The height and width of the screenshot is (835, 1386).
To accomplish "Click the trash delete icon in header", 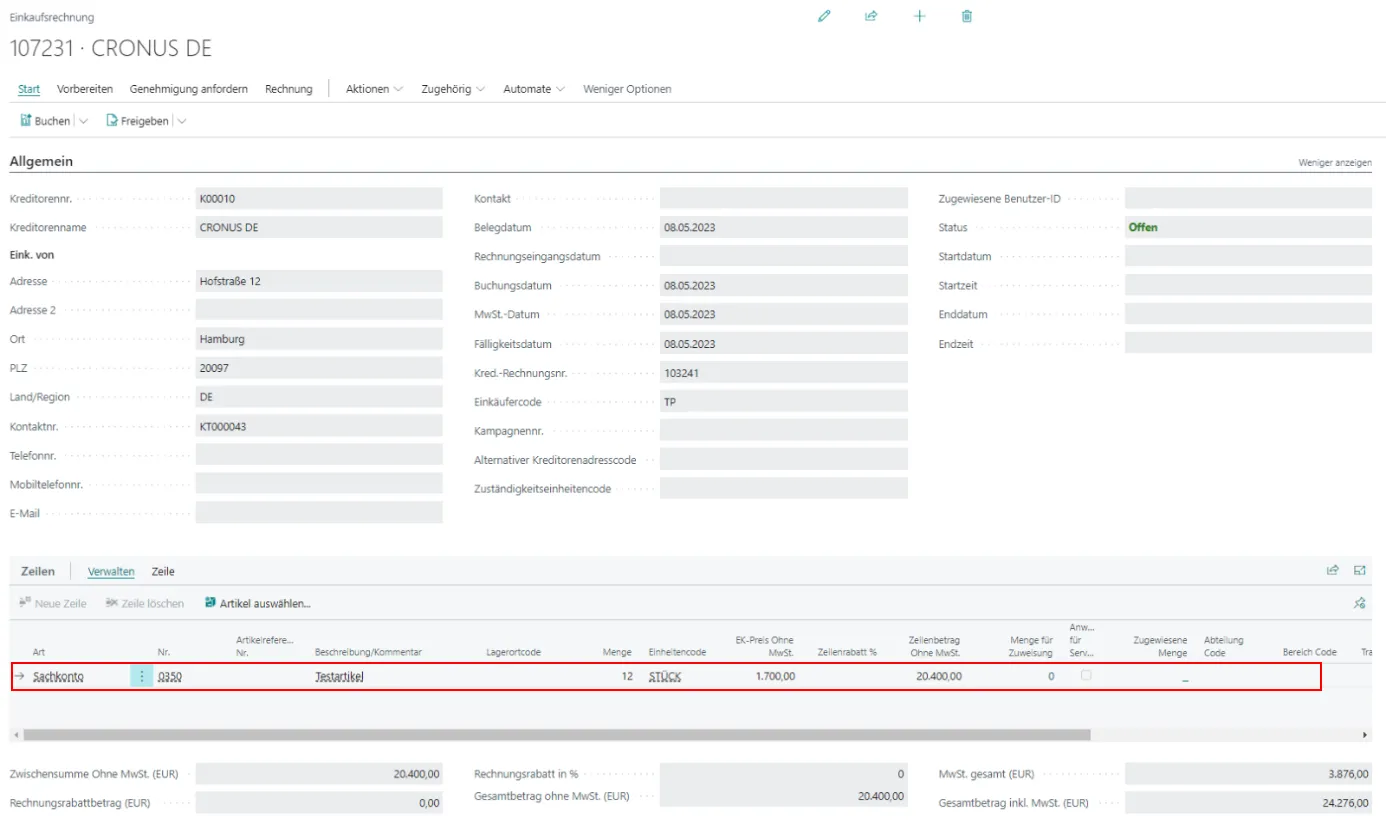I will pos(967,16).
